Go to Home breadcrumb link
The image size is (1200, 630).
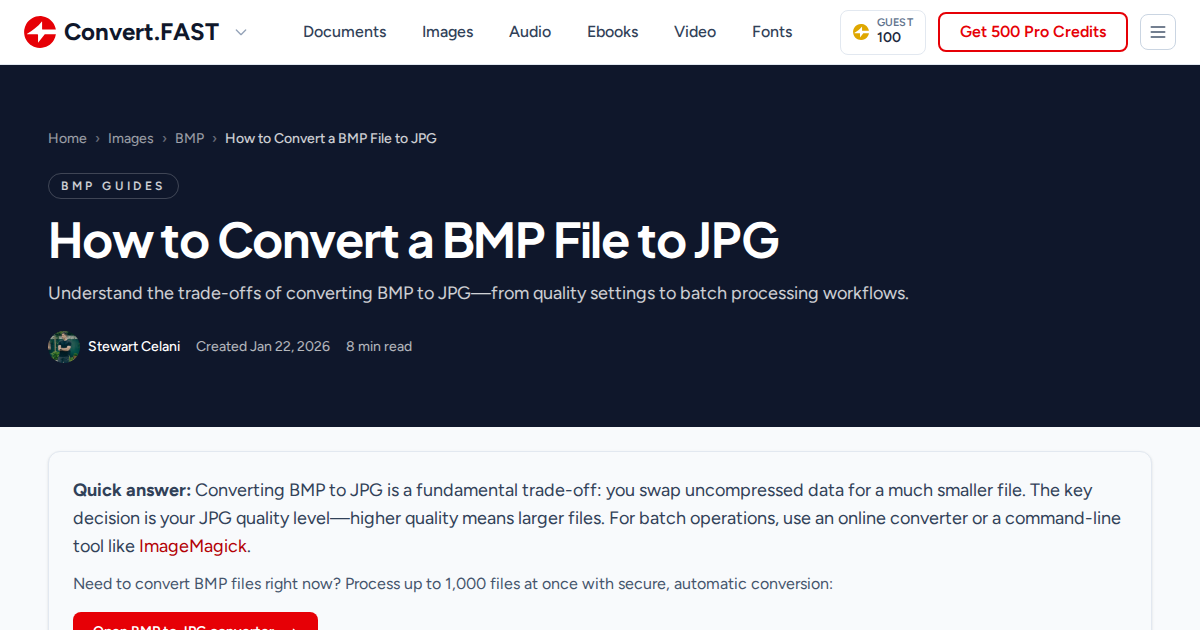point(67,138)
